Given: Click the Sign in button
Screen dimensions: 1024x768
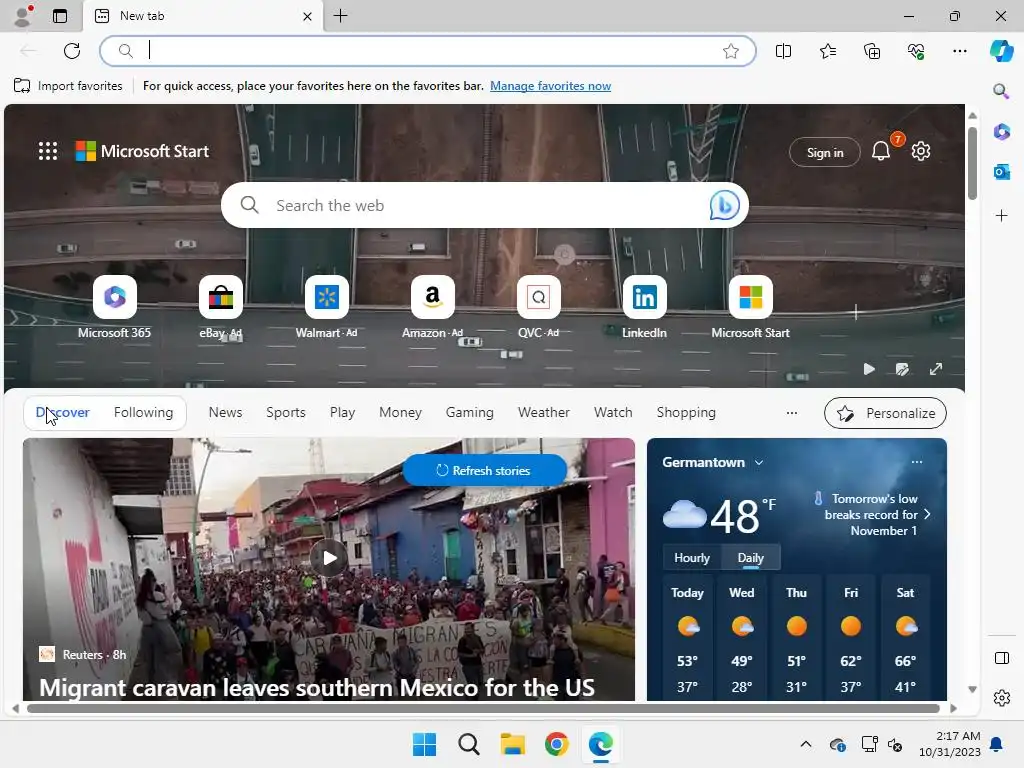Looking at the screenshot, I should click(825, 152).
